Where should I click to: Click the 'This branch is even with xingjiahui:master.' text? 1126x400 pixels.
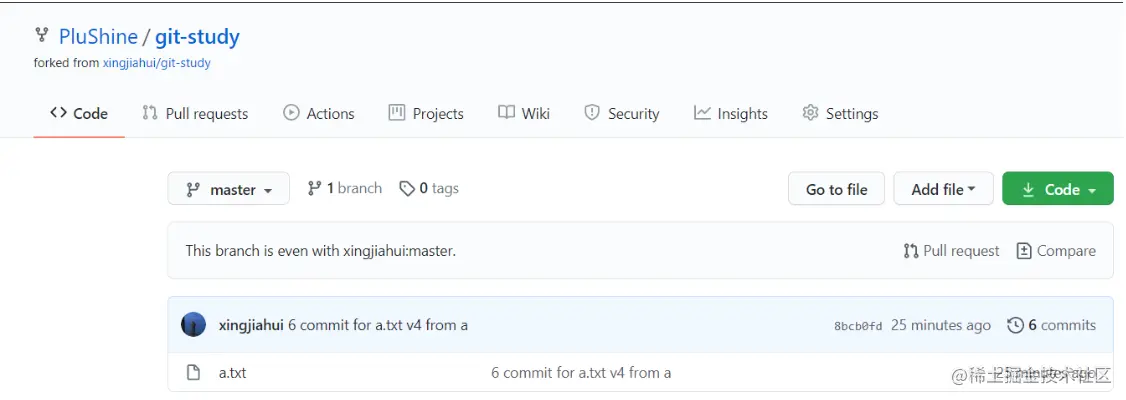[x=321, y=251]
